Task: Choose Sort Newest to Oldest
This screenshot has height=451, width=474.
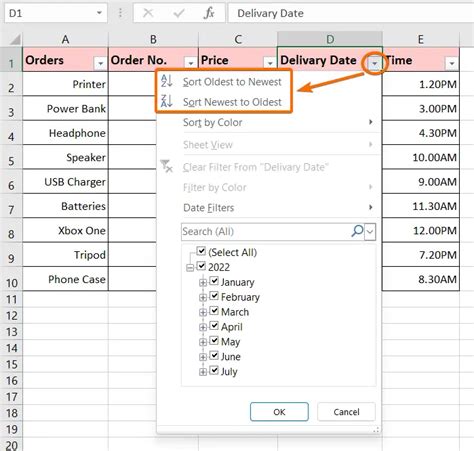Action: pos(232,102)
